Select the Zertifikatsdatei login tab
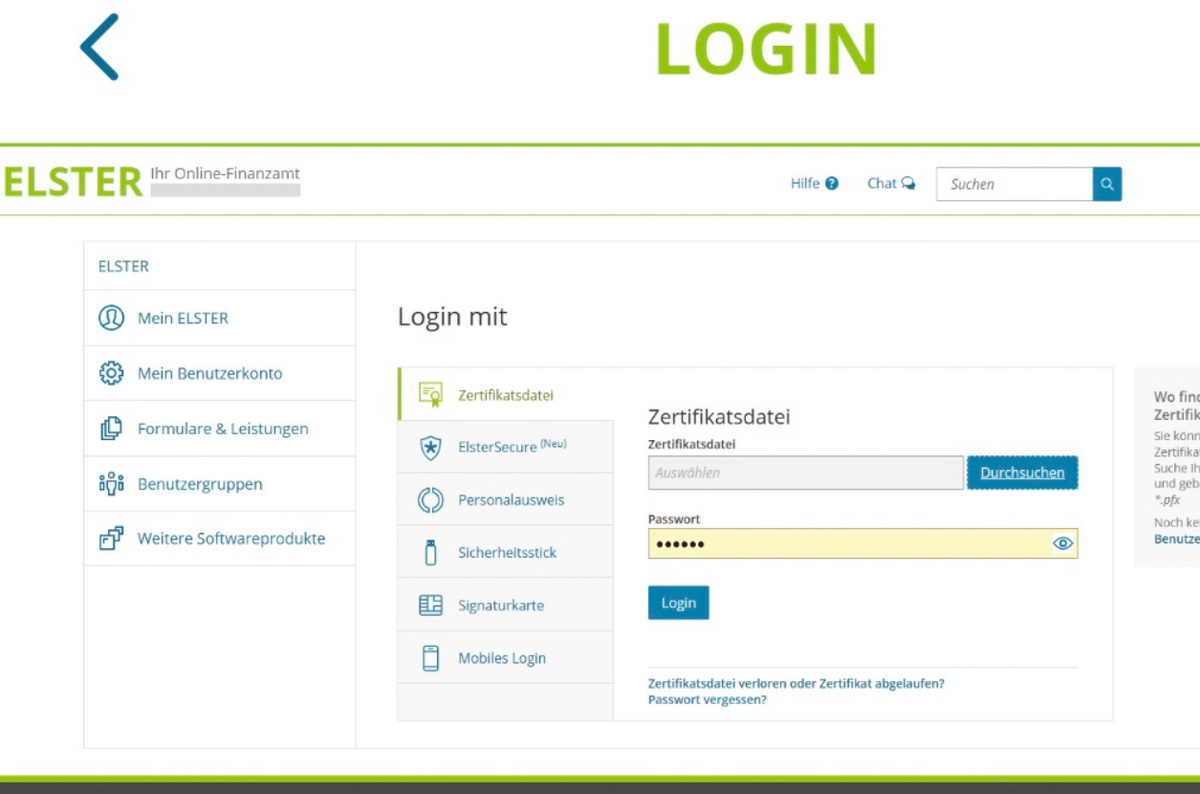The image size is (1200, 794). pyautogui.click(x=505, y=394)
